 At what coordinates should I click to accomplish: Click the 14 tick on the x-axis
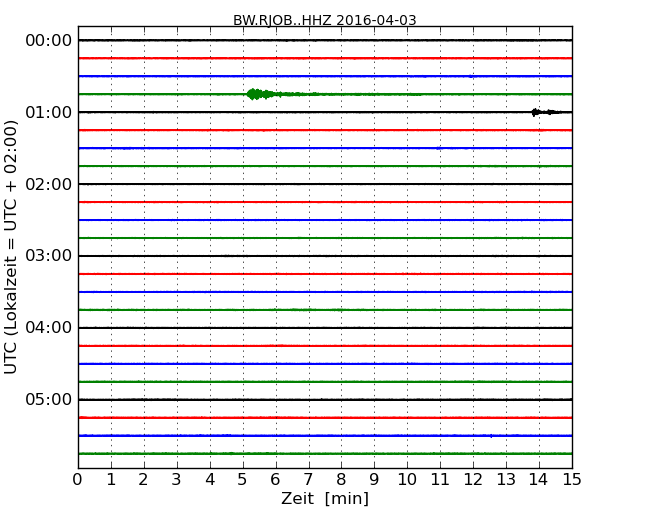tap(539, 480)
